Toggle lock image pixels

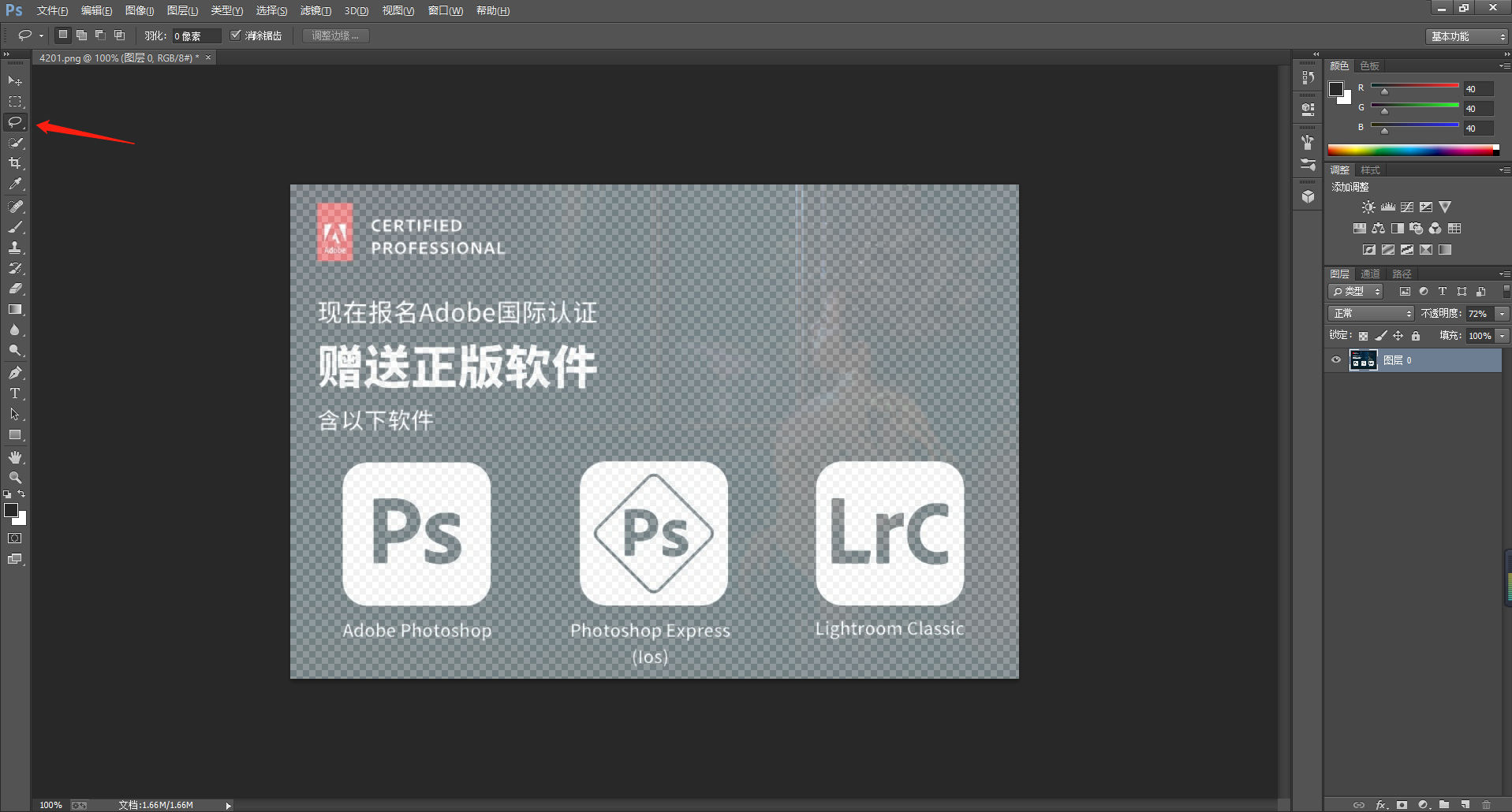click(1380, 336)
